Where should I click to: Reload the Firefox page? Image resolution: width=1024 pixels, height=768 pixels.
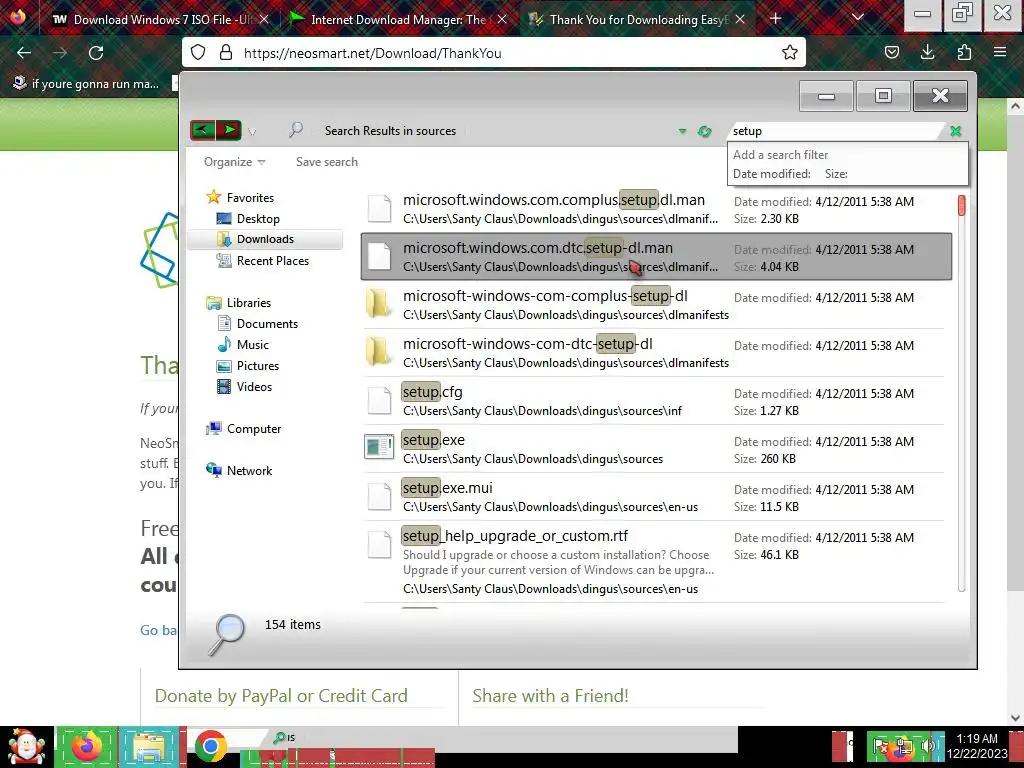96,53
